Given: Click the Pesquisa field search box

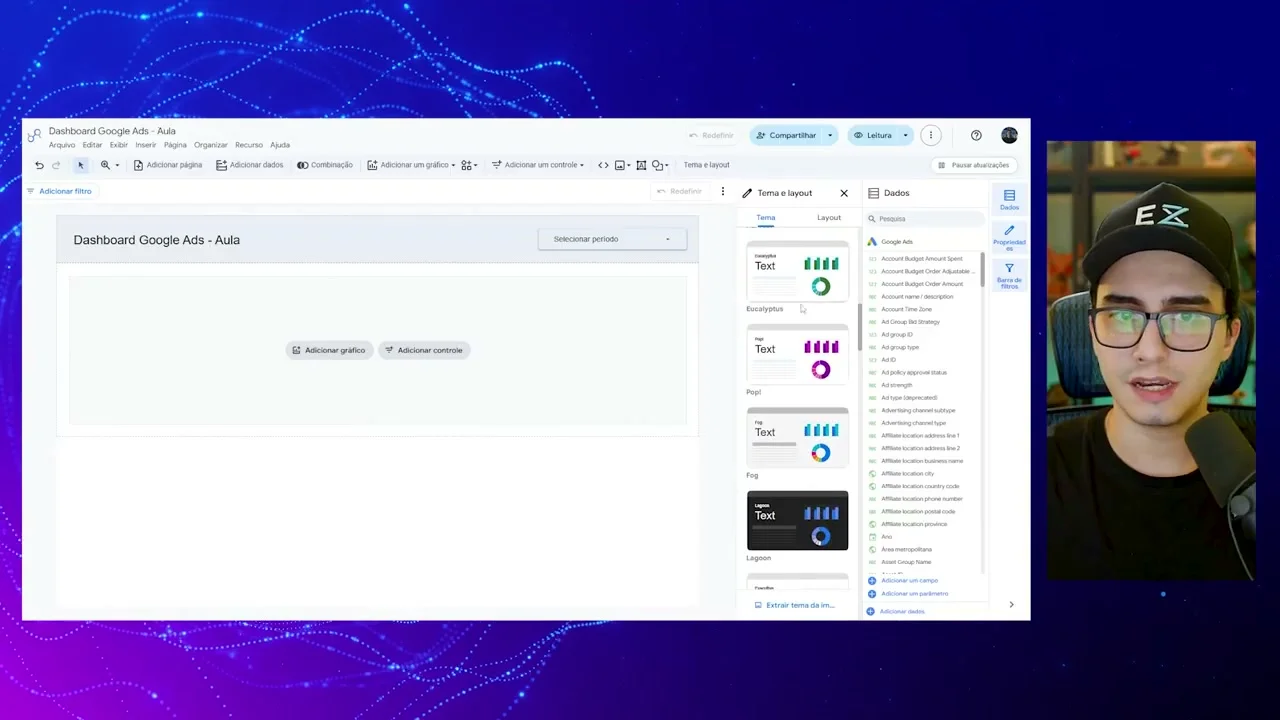Looking at the screenshot, I should pos(925,218).
